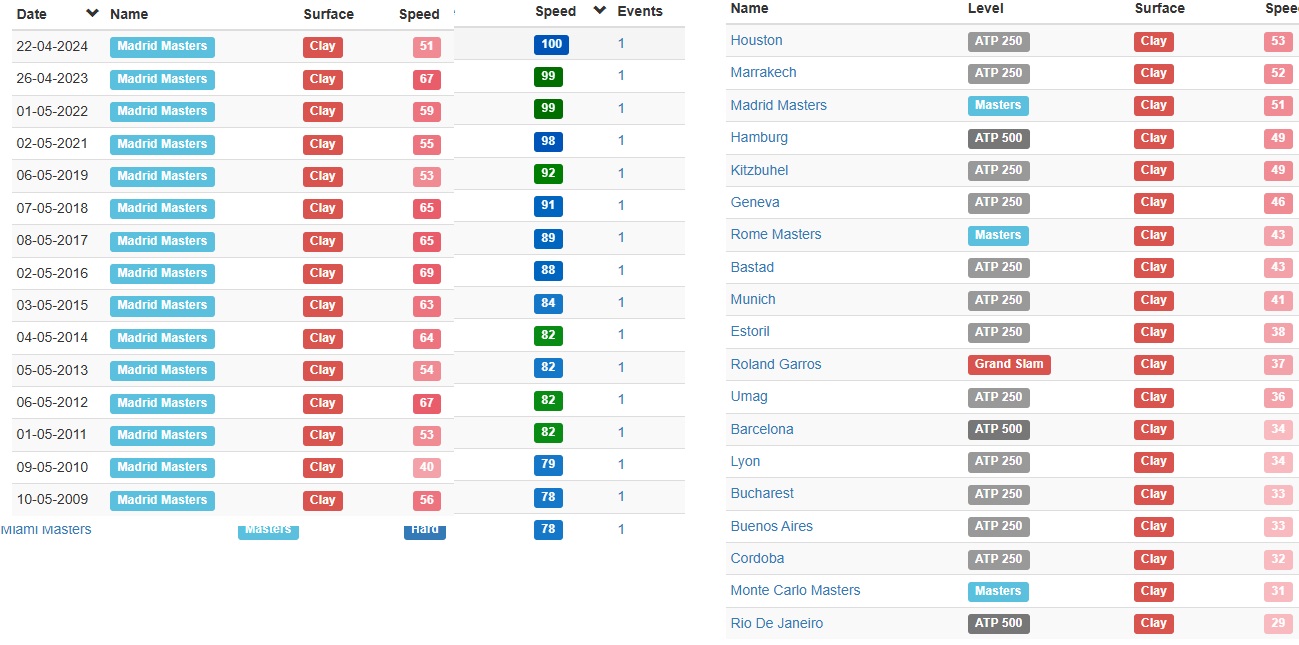Click the Date column header
This screenshot has width=1299, height=645.
click(32, 14)
